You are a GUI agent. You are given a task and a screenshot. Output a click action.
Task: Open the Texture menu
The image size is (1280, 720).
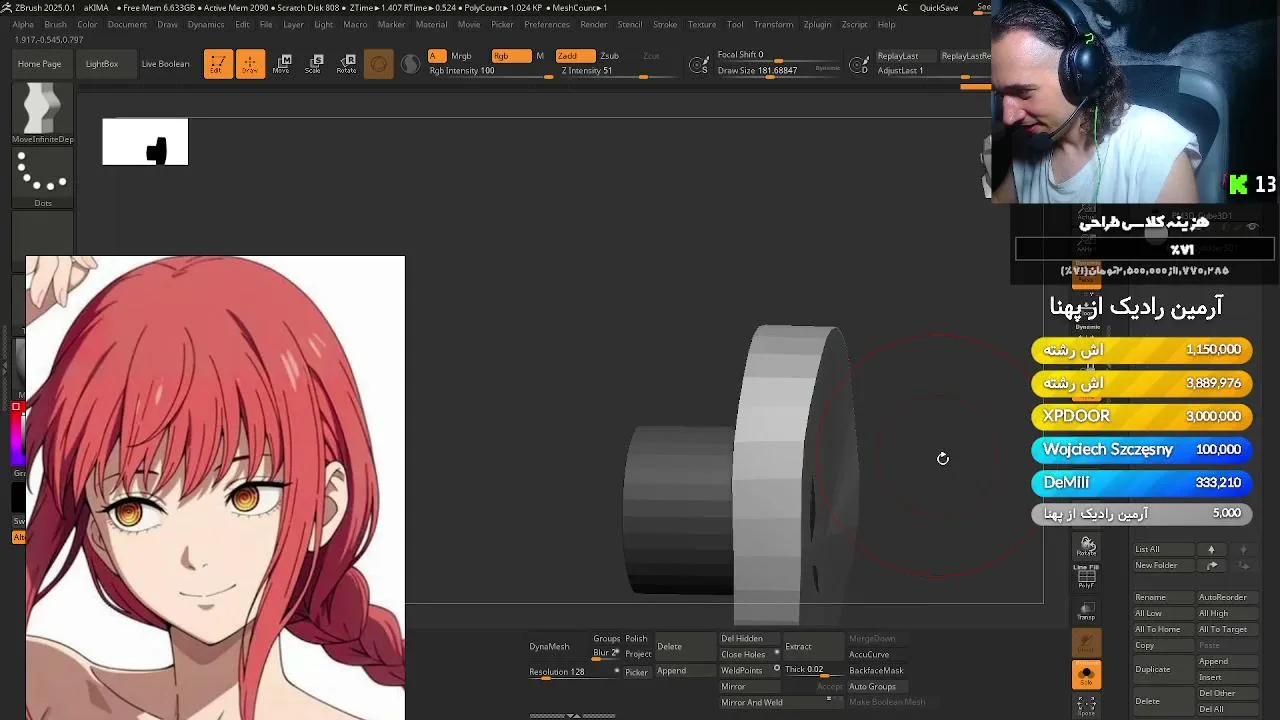(x=702, y=24)
